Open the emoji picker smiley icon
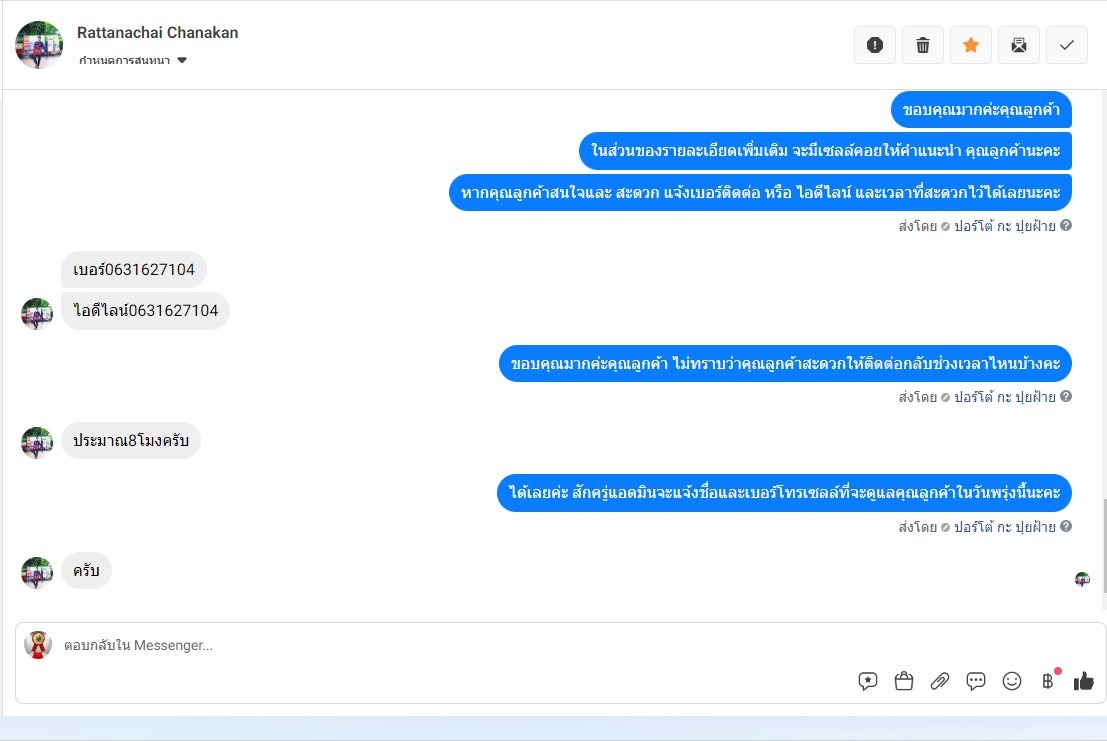The image size is (1107, 741). point(1012,681)
